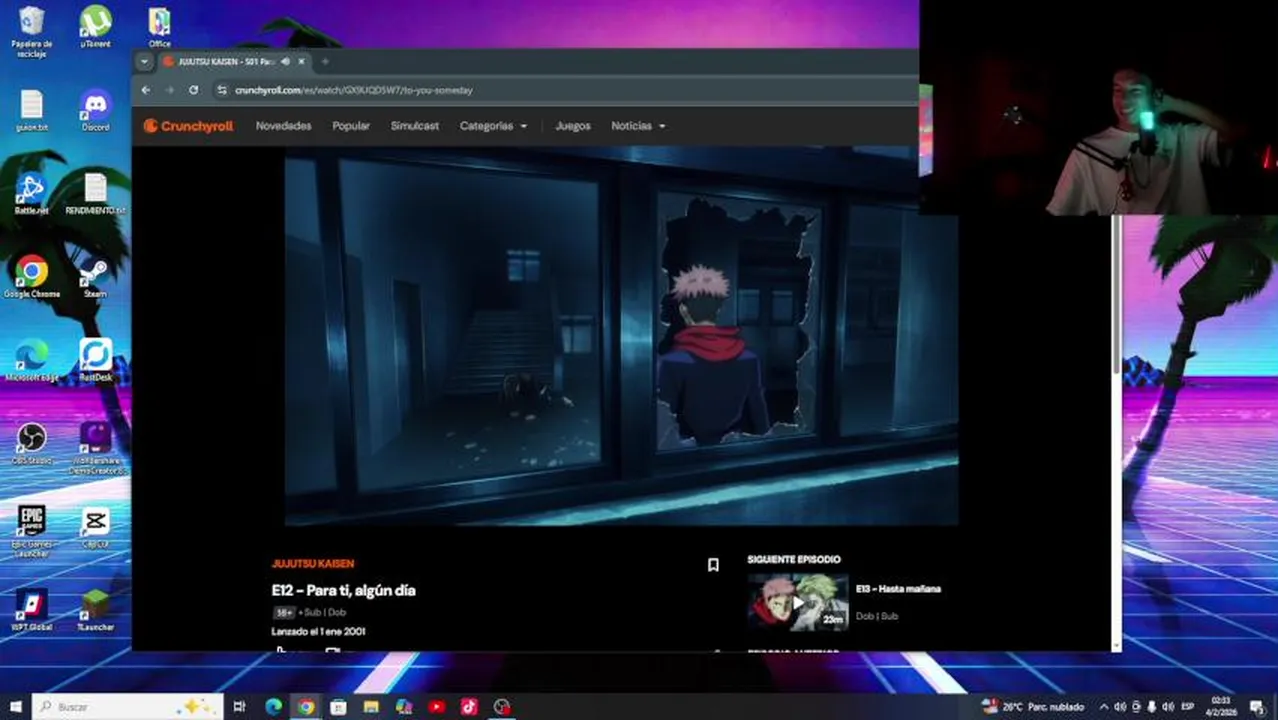Viewport: 1278px width, 720px height.
Task: Open the WPT Global desktop icon
Action: (x=32, y=610)
